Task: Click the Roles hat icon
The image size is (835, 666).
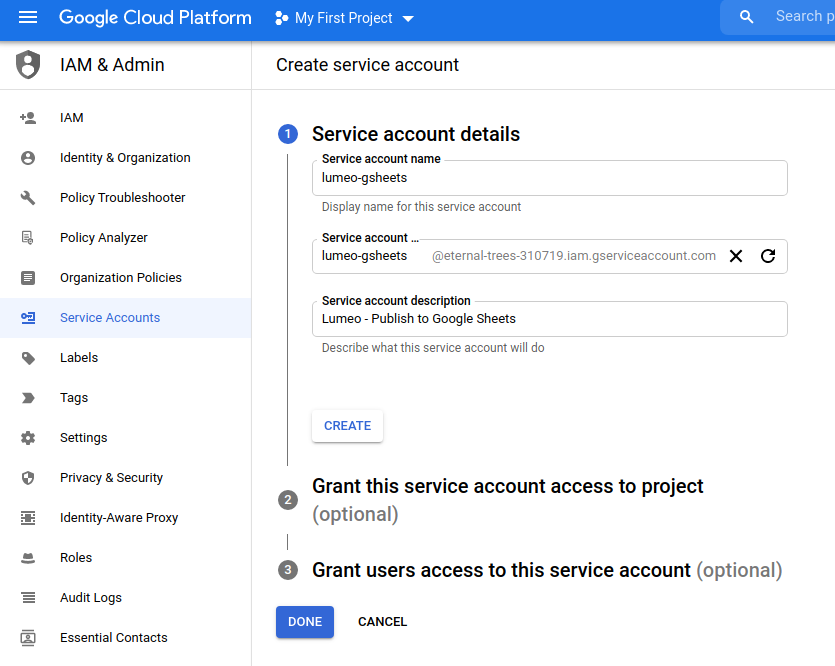Action: 28,558
